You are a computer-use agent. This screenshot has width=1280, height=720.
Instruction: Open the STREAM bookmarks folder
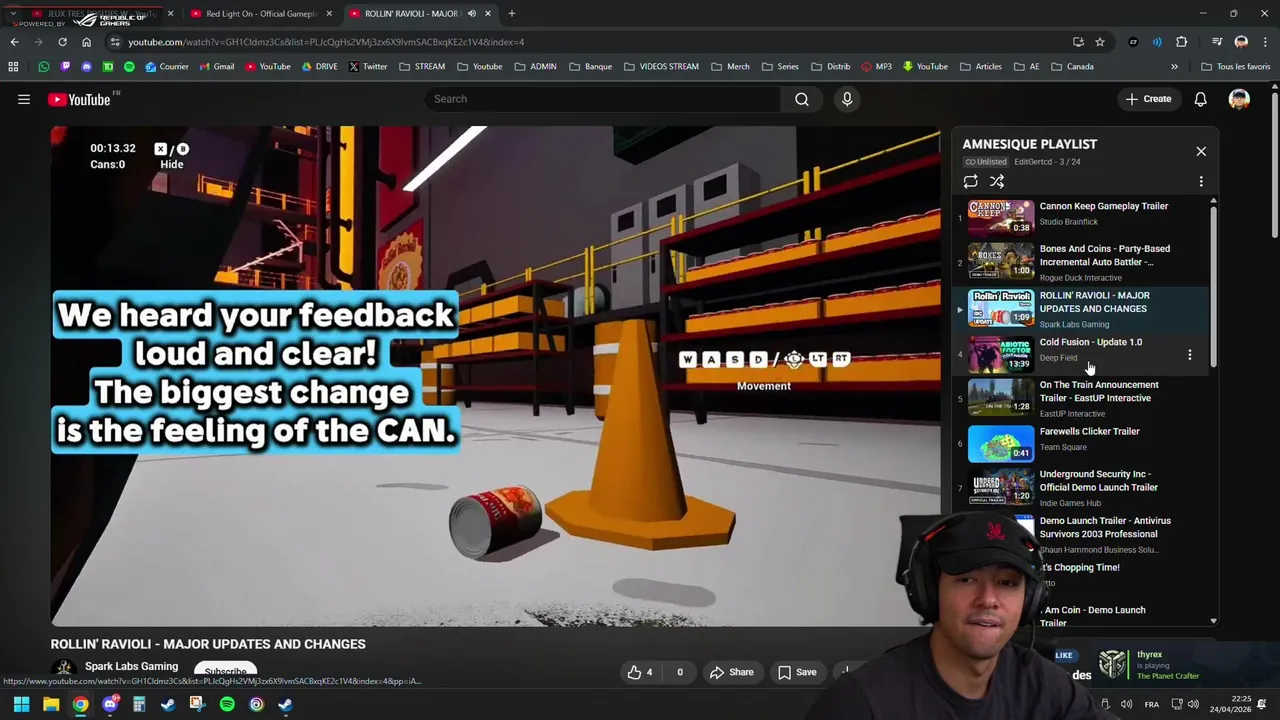422,67
